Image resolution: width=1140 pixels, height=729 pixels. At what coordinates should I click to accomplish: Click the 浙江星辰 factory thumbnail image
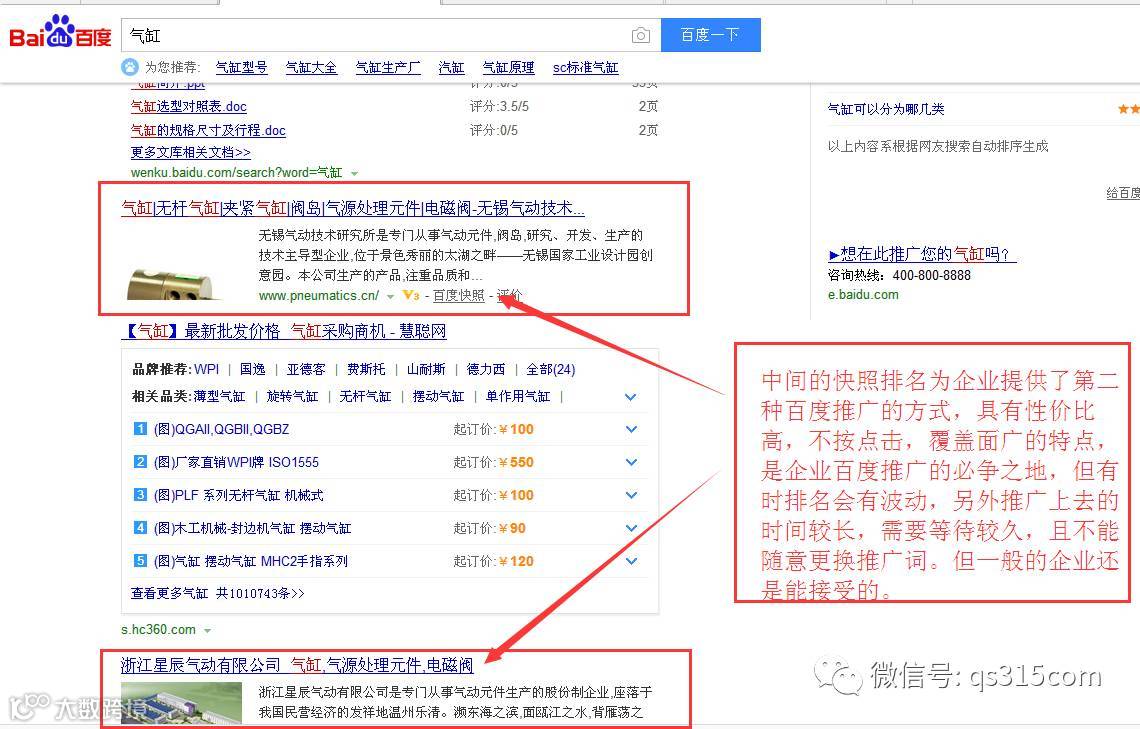coord(181,702)
